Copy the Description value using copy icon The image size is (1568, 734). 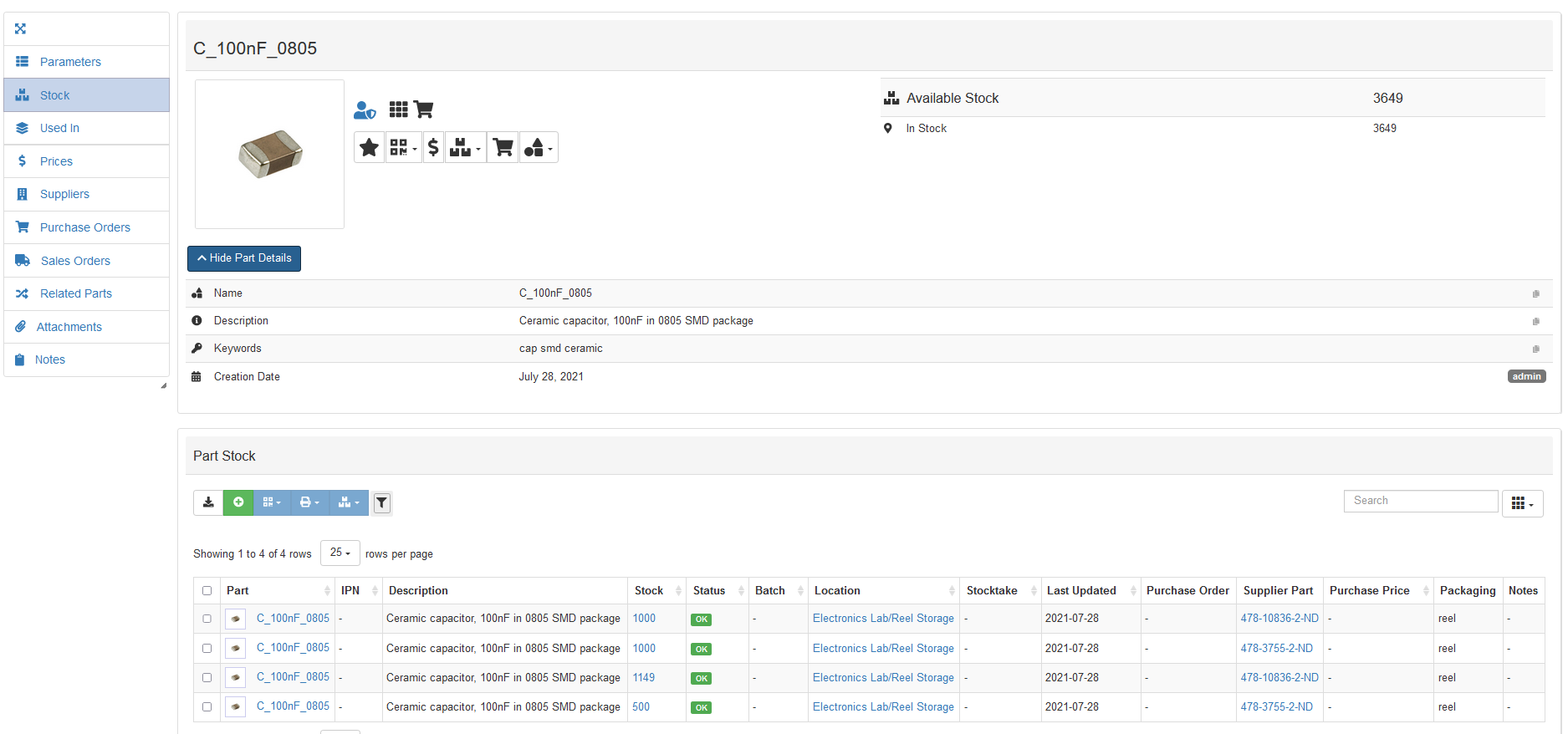tap(1535, 322)
